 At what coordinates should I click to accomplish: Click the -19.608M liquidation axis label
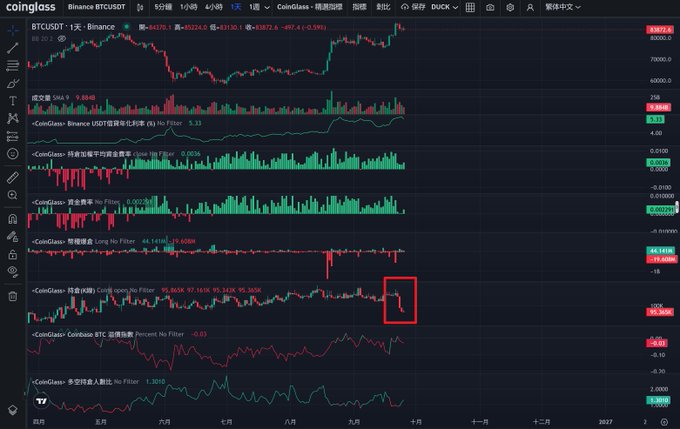point(662,259)
